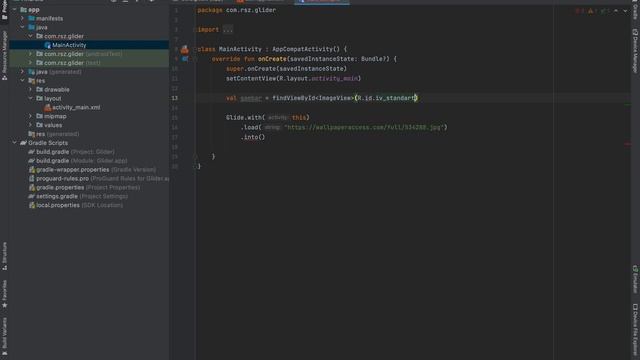Expand com.rsz.glider (androidTest) package
Viewport: 640px width, 360px height.
(x=31, y=54)
